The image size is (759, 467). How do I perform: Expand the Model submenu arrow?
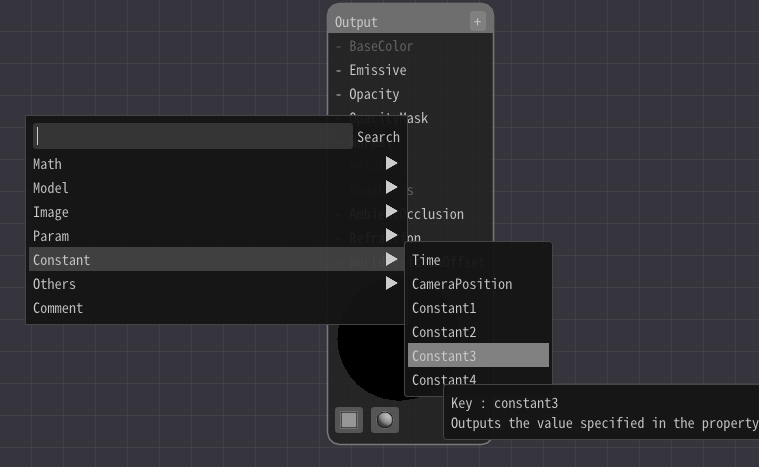tap(391, 188)
